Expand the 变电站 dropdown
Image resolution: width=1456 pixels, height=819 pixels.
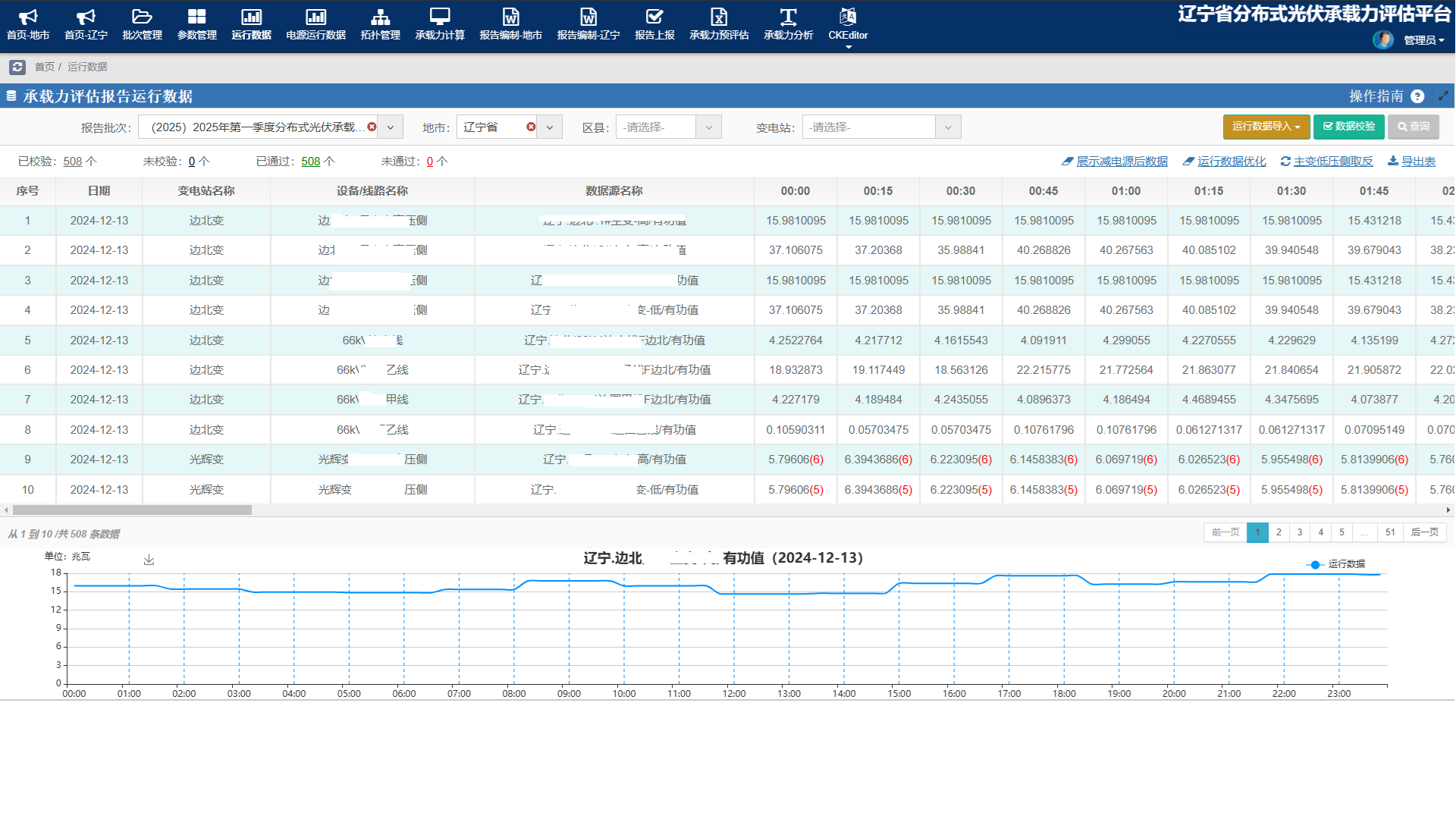(x=948, y=127)
